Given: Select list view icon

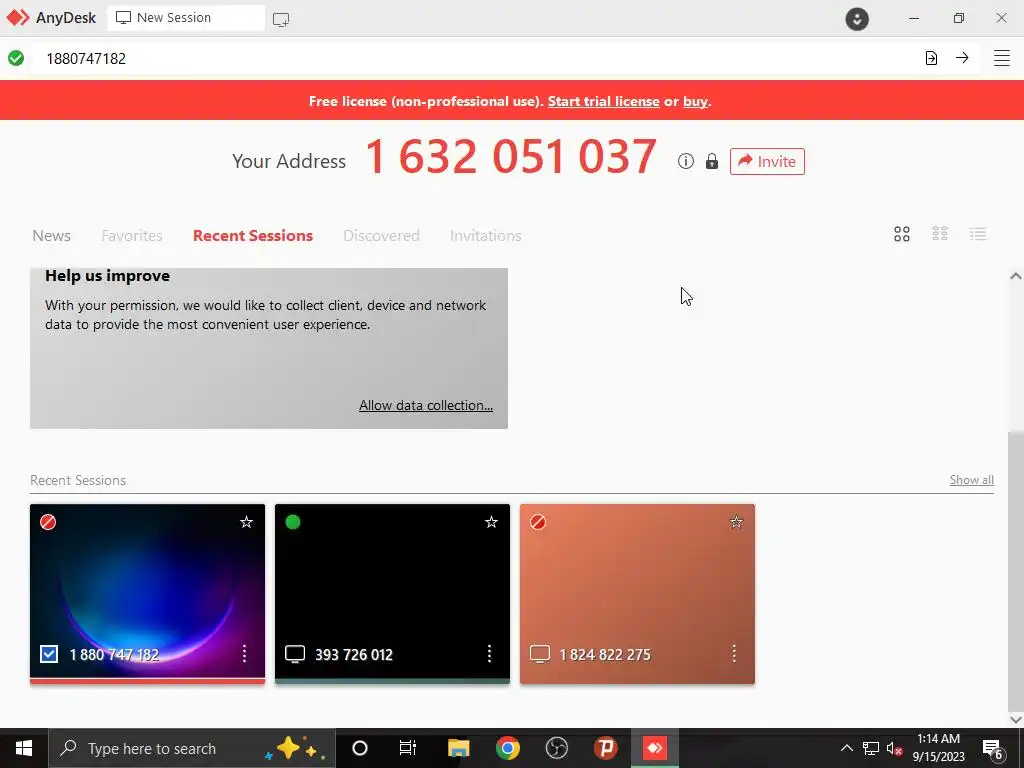Looking at the screenshot, I should pos(978,234).
